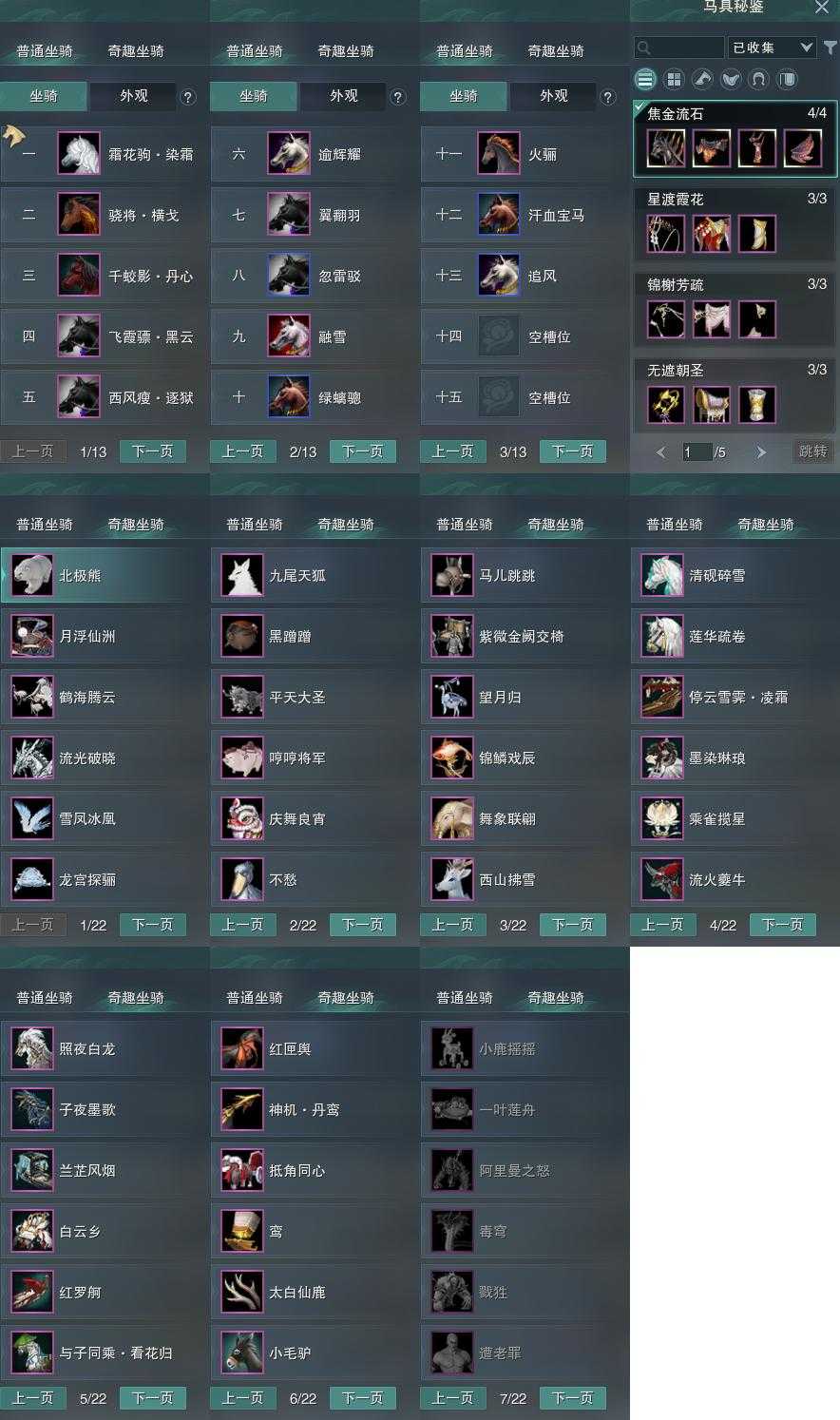
Task: Select the 北极熊 mount icon
Action: (x=32, y=576)
